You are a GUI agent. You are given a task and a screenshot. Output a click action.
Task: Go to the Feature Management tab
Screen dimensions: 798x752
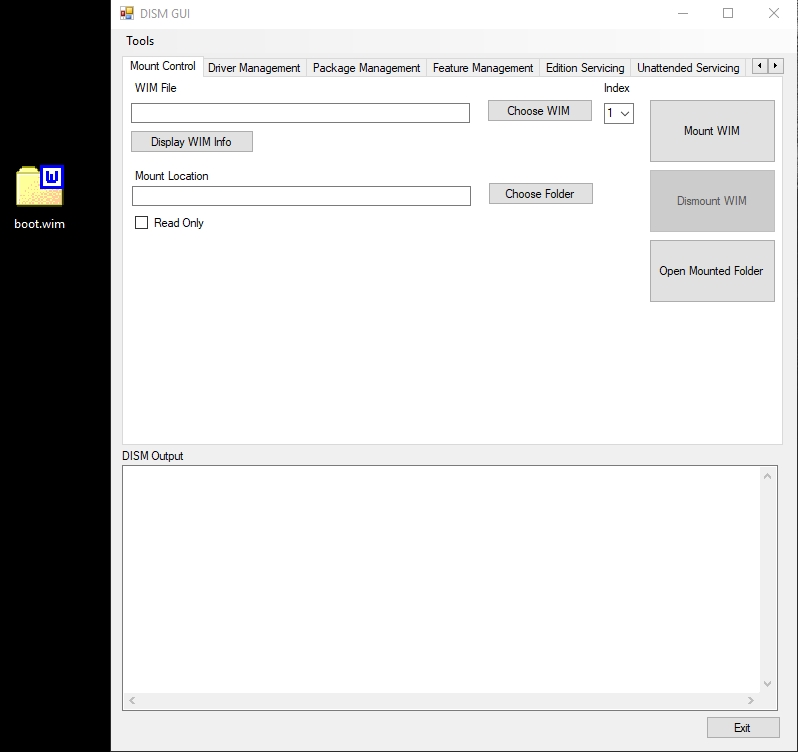[483, 68]
